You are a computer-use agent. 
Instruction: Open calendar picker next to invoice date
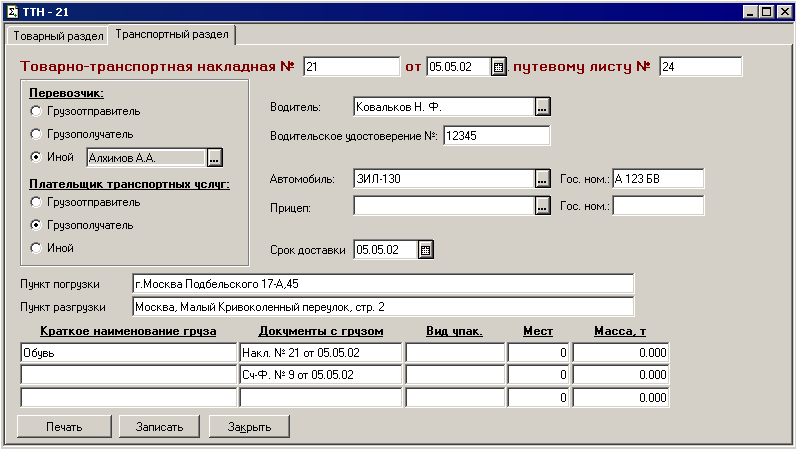pos(497,67)
